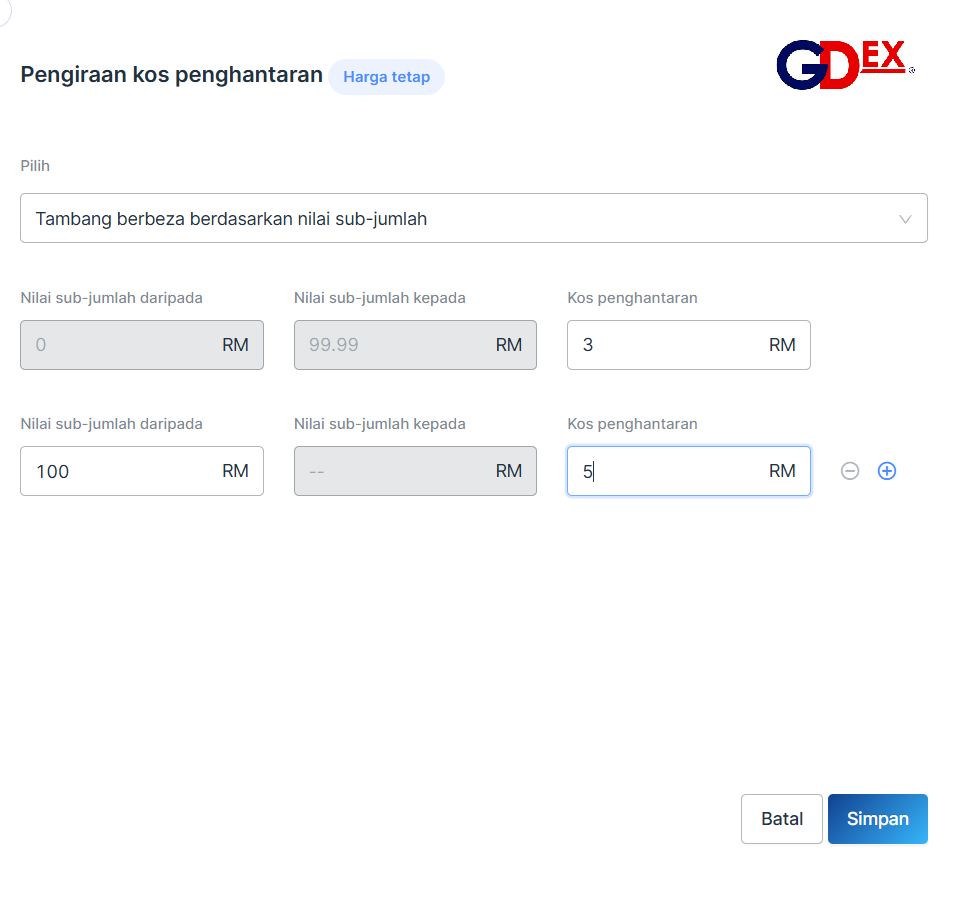
Task: Remove the second rate row with minus icon
Action: coord(850,471)
